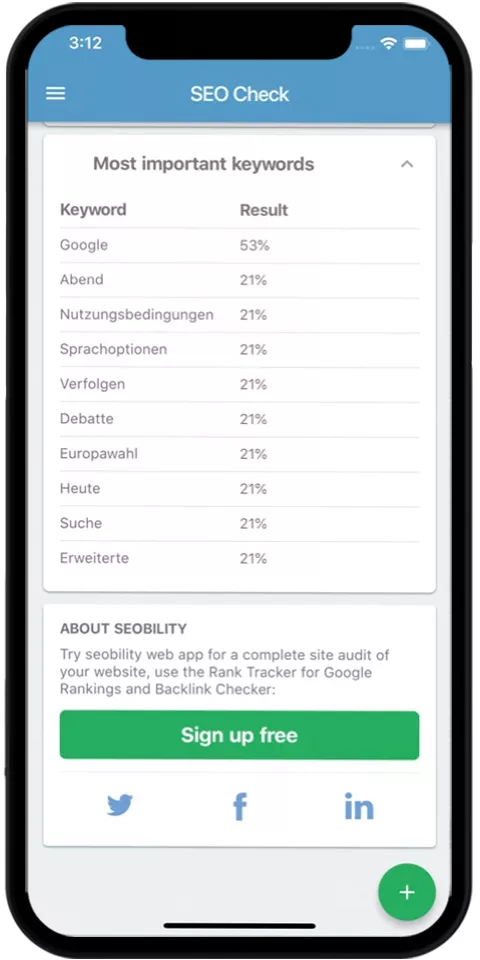Select the Google keyword row
480x960 pixels.
(x=239, y=246)
